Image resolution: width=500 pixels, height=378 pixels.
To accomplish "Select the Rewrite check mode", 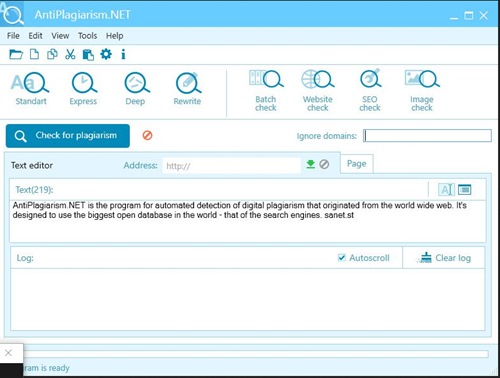I will pyautogui.click(x=187, y=89).
